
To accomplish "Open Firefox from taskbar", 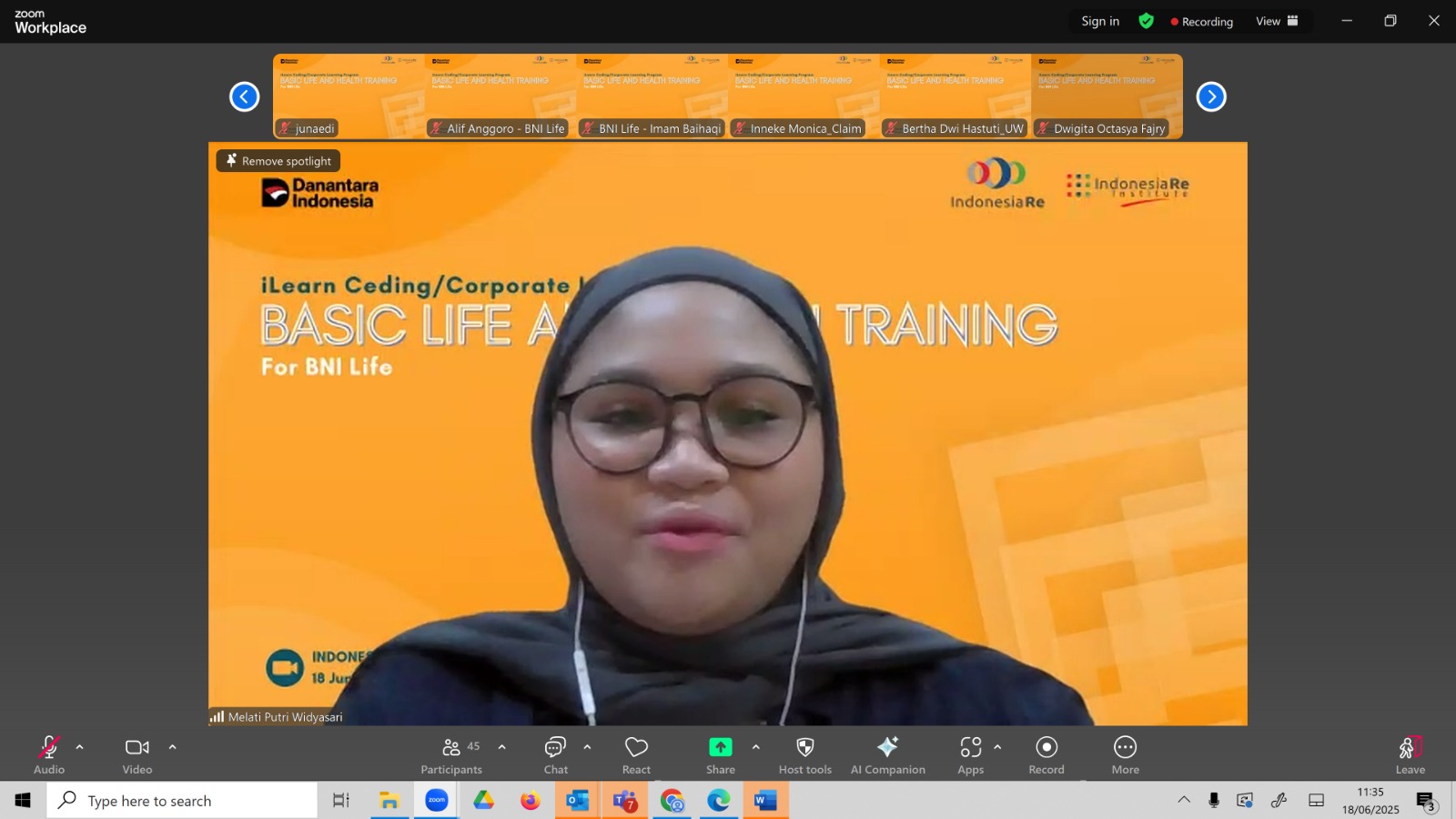I will pos(531,801).
